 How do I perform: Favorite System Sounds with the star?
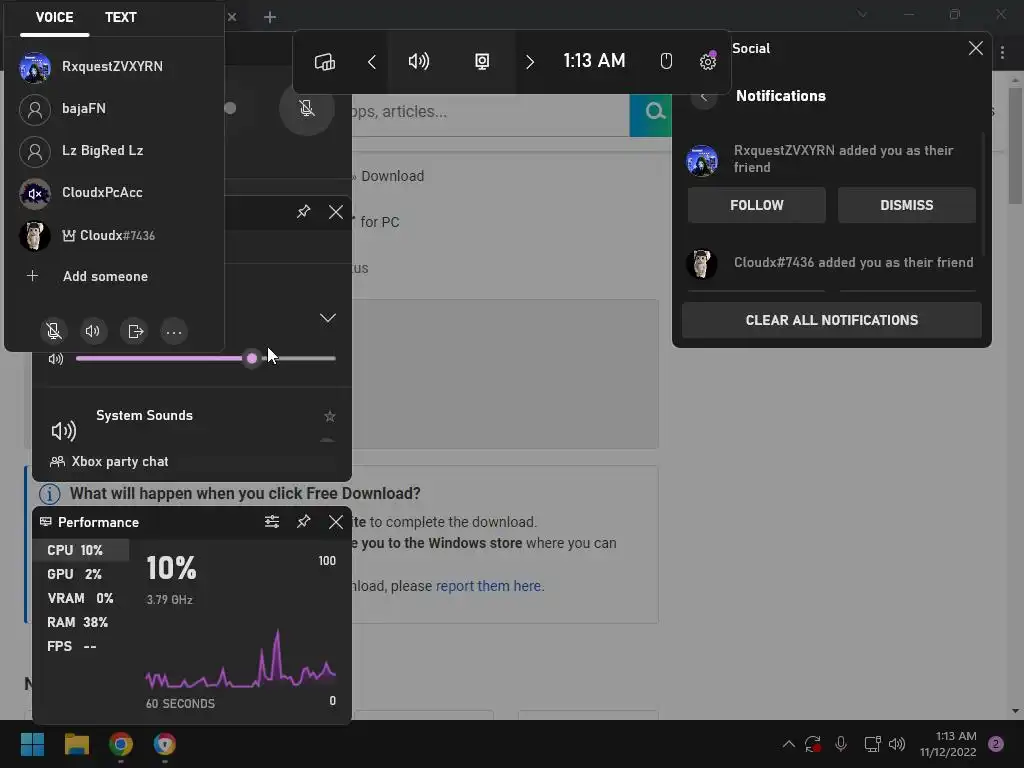[x=330, y=416]
